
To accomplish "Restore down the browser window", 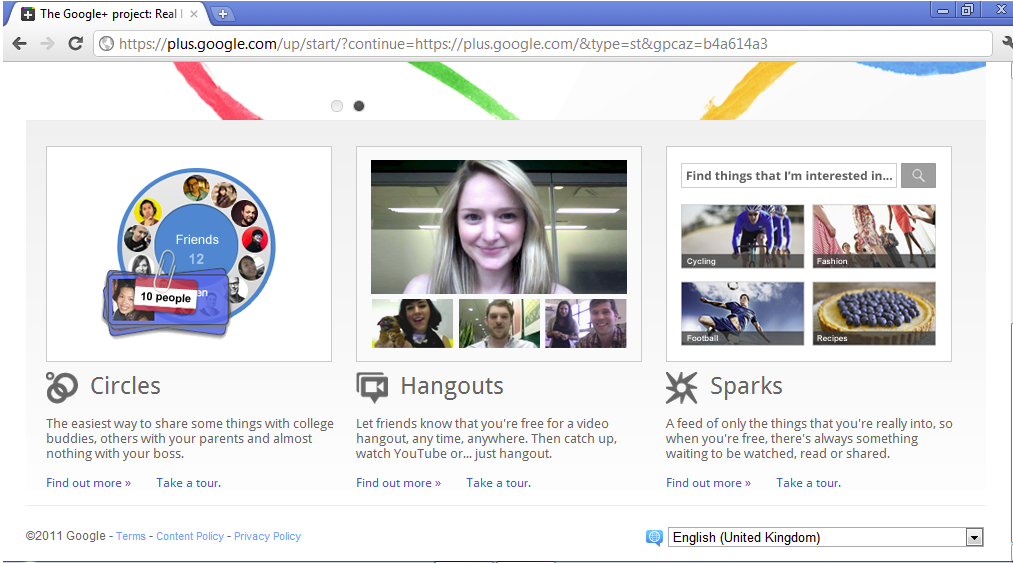I will tap(967, 10).
